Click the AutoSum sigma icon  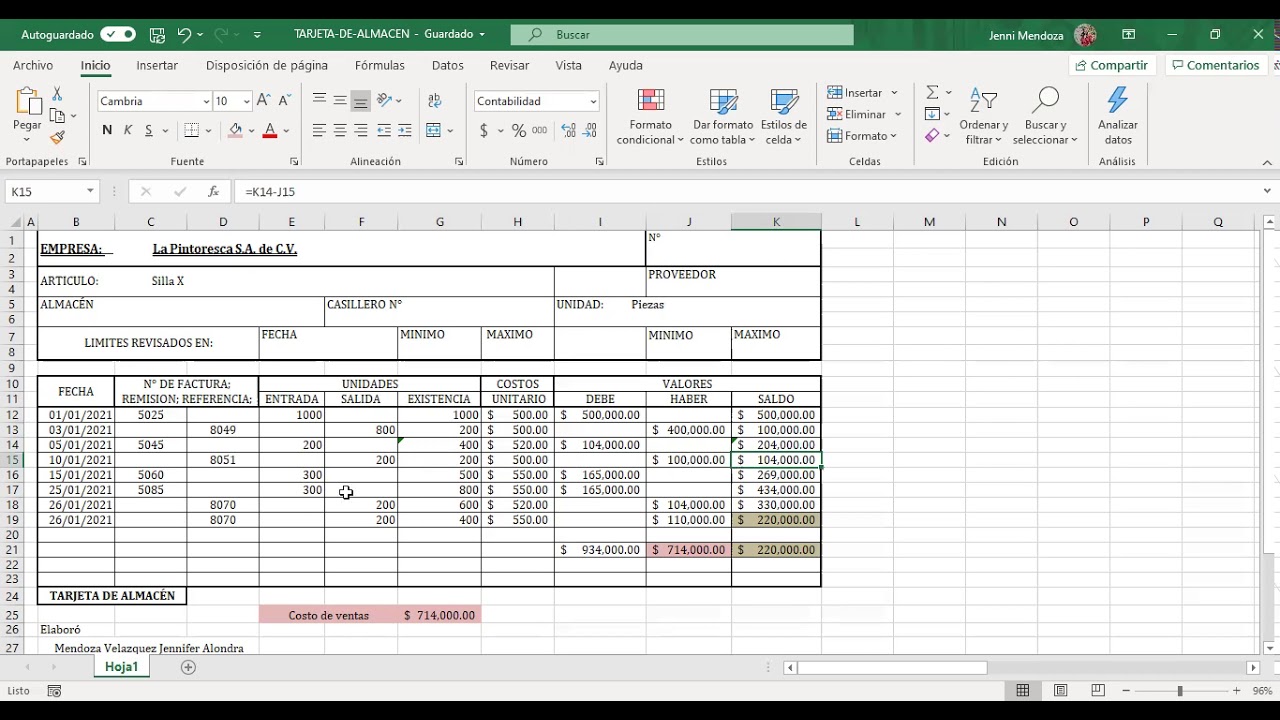tap(932, 92)
